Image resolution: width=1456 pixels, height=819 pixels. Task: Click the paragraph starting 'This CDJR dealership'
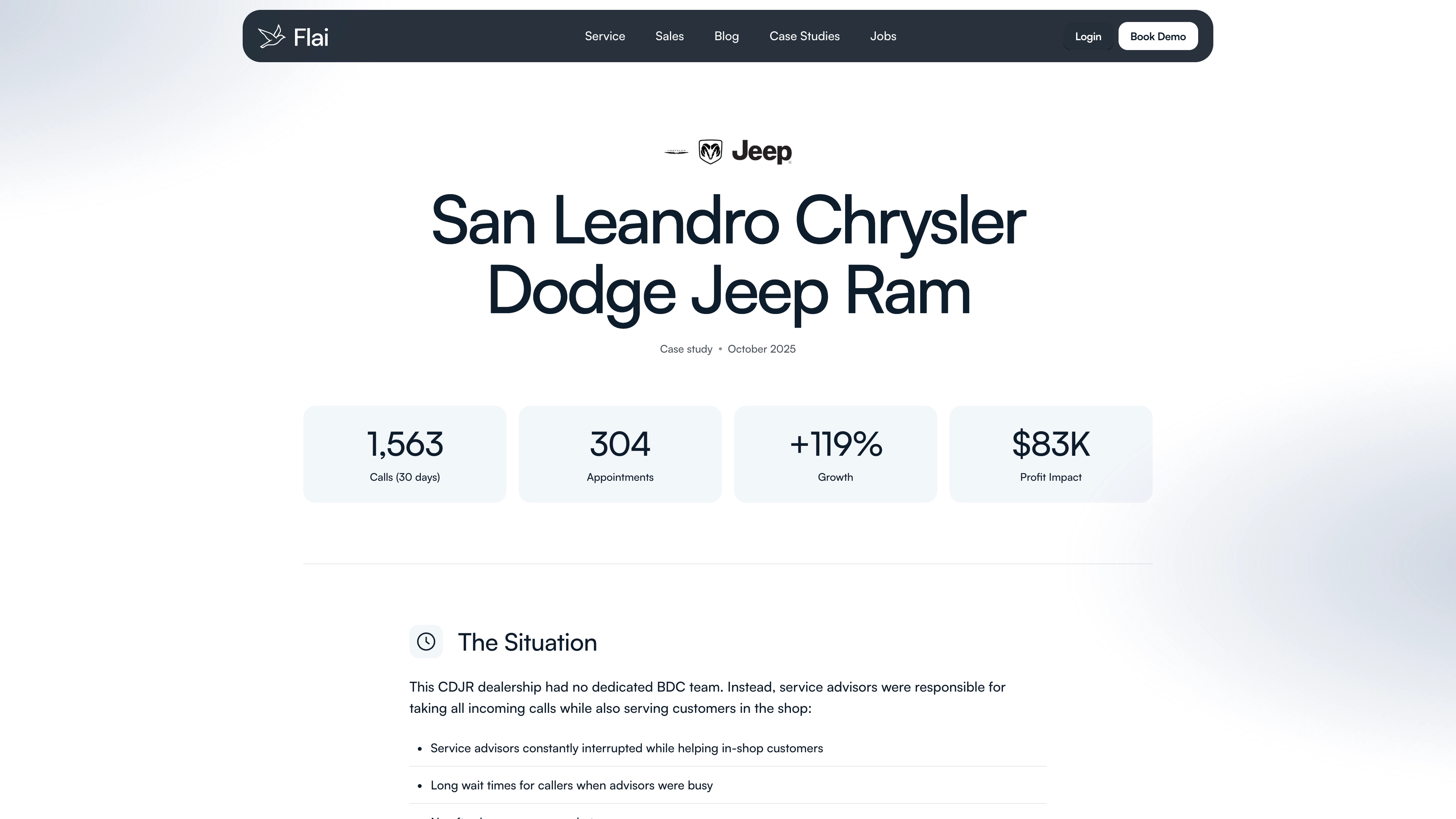click(708, 698)
